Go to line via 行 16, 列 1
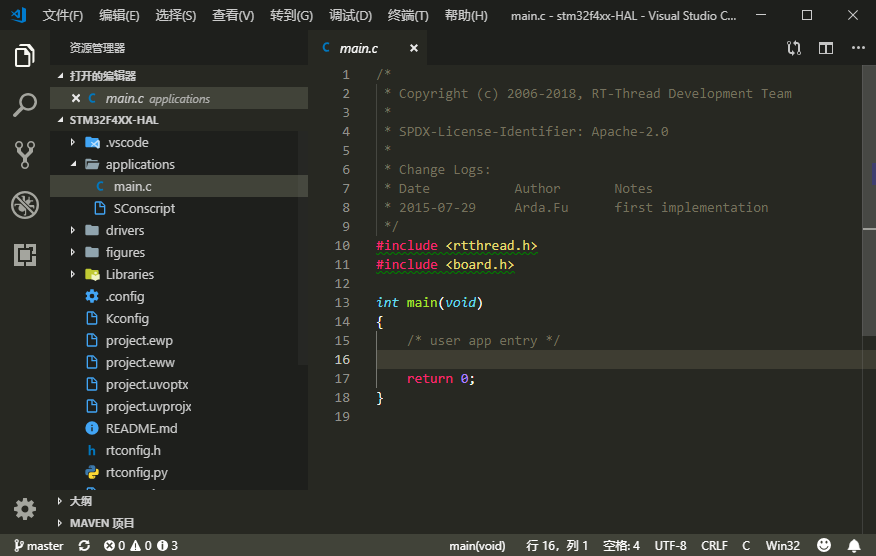The image size is (876, 556). (x=557, y=545)
